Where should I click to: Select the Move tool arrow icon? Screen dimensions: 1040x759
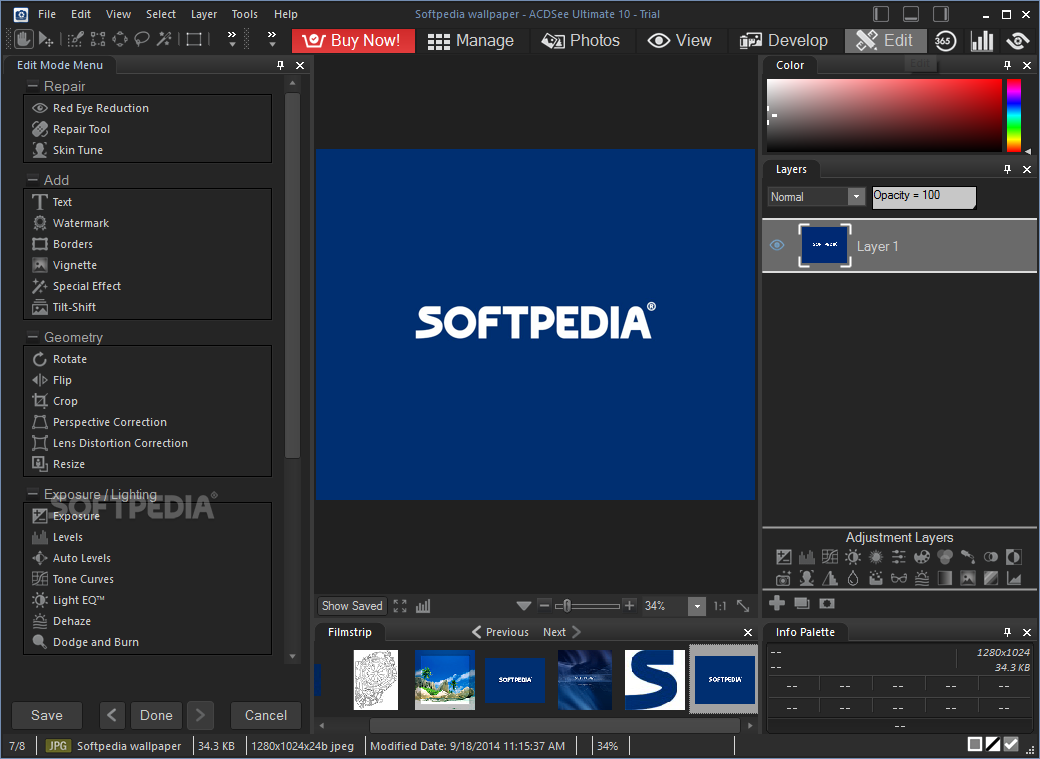[x=46, y=40]
